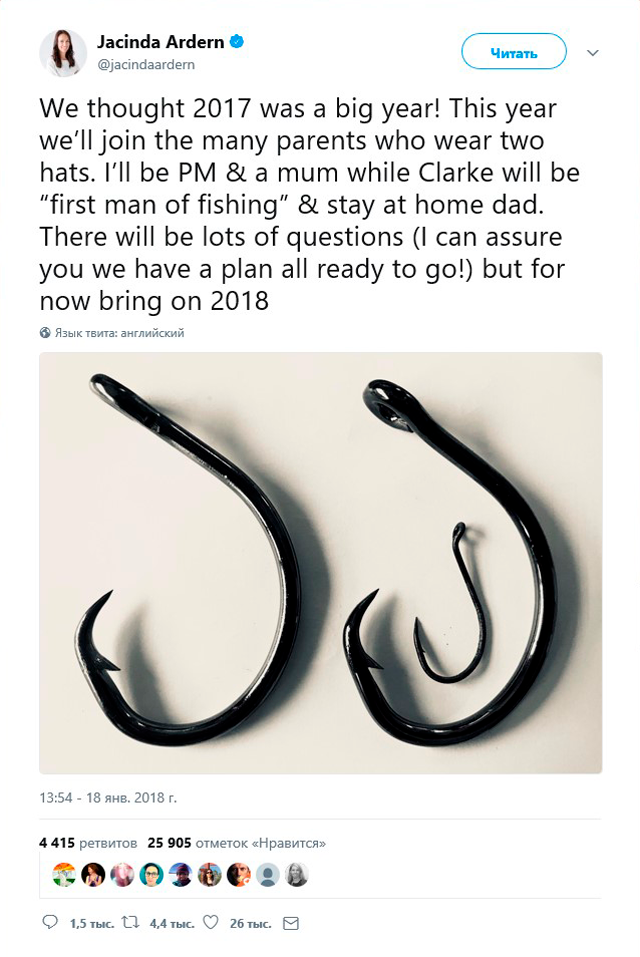Click the Язык твита: английский label
This screenshot has height=957, width=640.
120,333
